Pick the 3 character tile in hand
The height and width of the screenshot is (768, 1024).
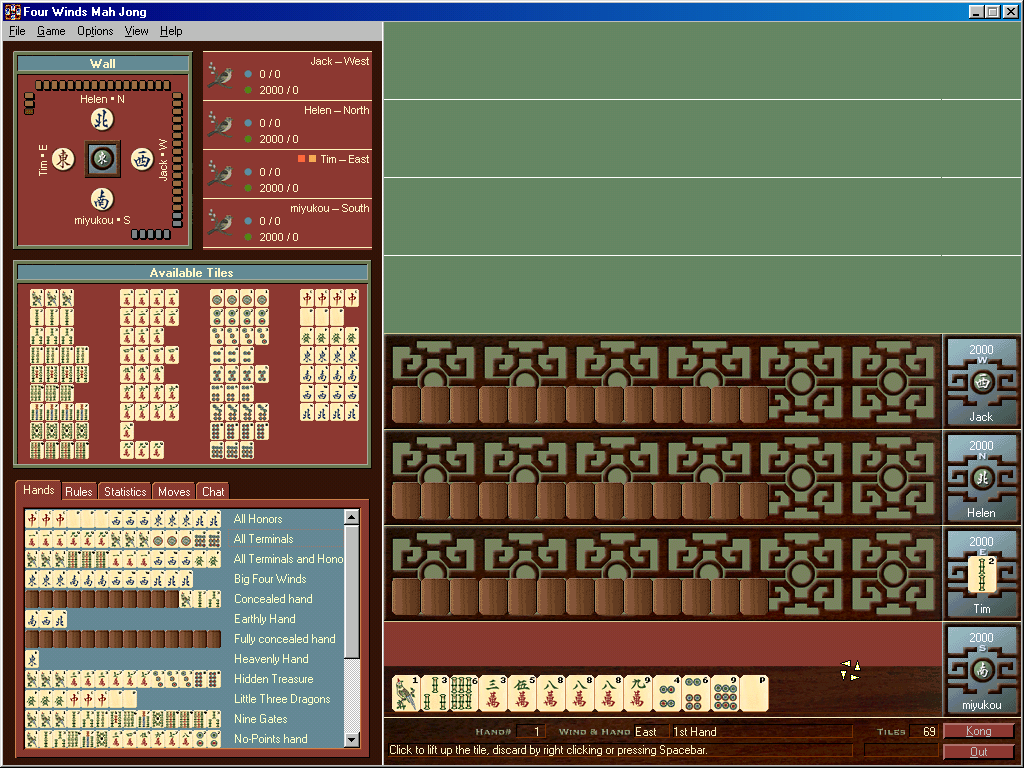[x=492, y=693]
